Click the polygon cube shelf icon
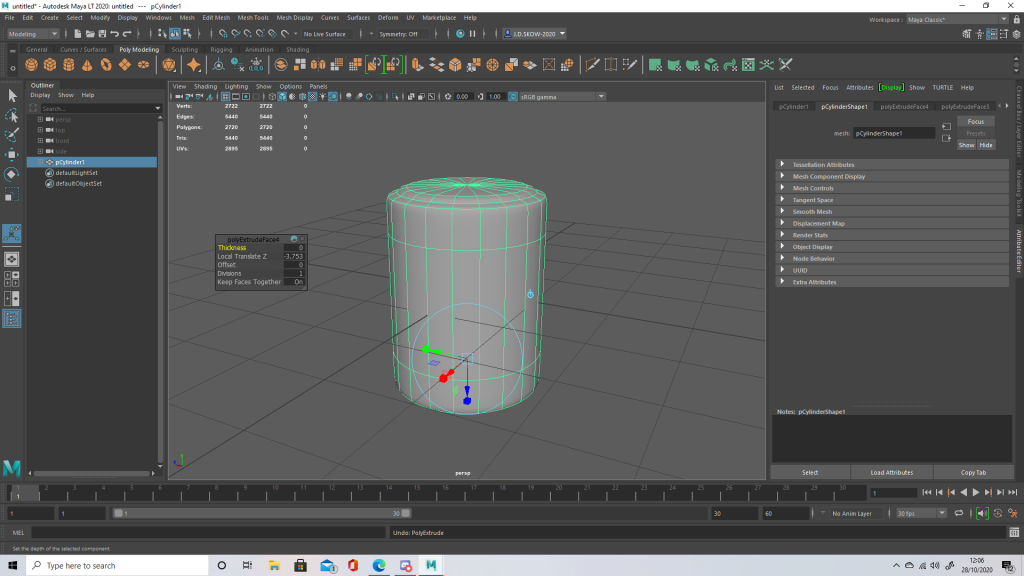Screen dimensions: 1024x576 click(51, 65)
